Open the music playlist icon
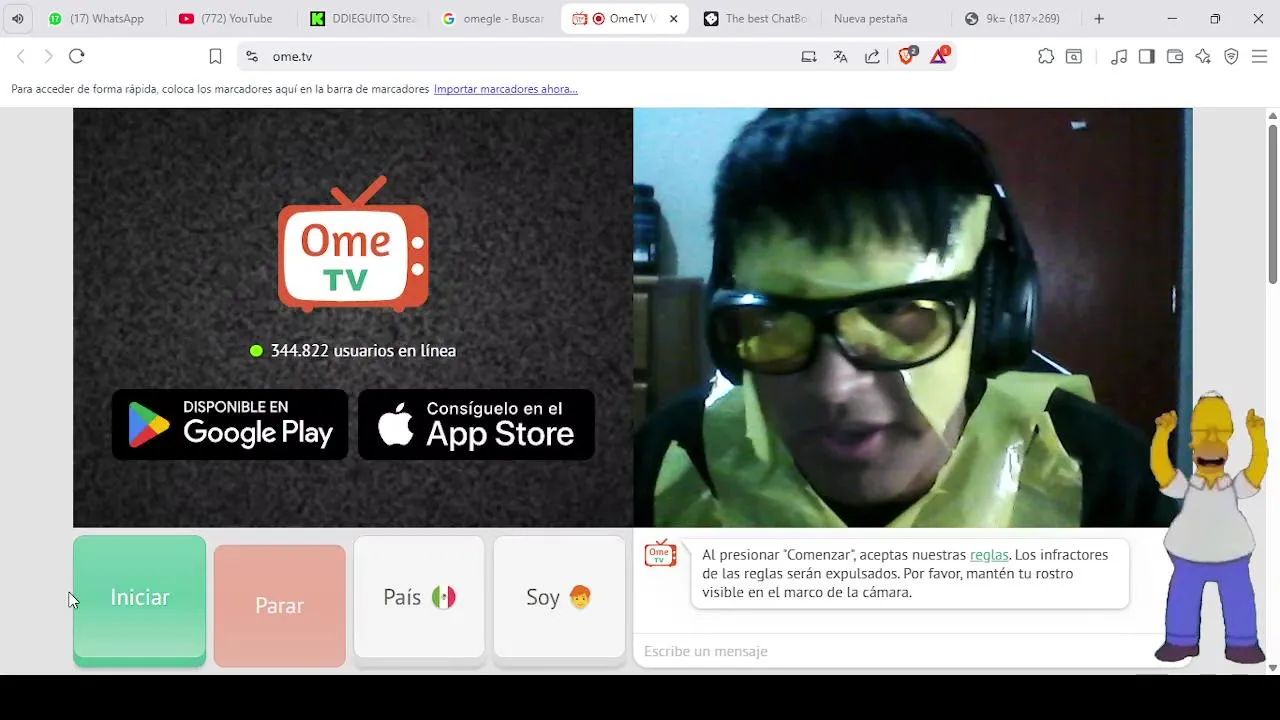The height and width of the screenshot is (720, 1280). point(1119,57)
